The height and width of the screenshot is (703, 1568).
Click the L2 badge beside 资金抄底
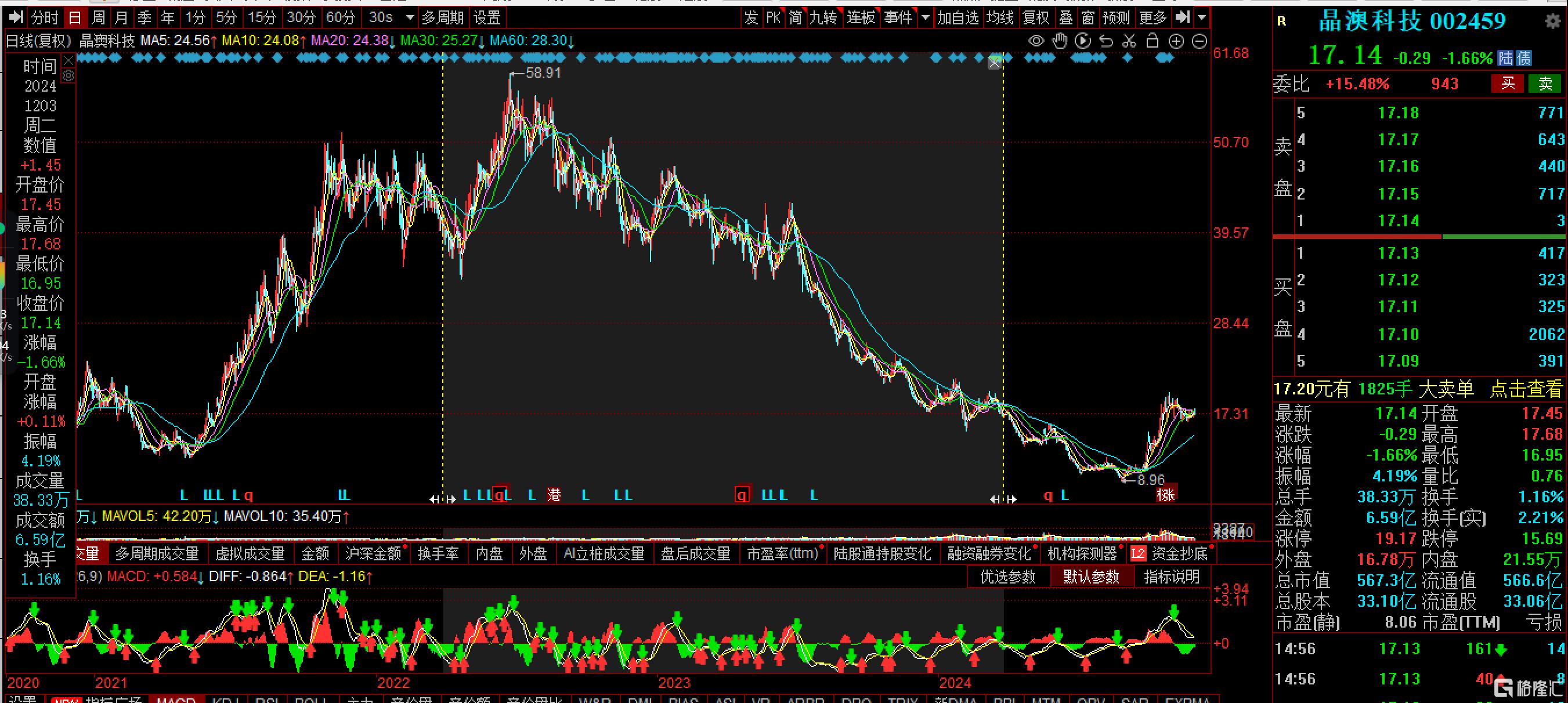pyautogui.click(x=1137, y=554)
